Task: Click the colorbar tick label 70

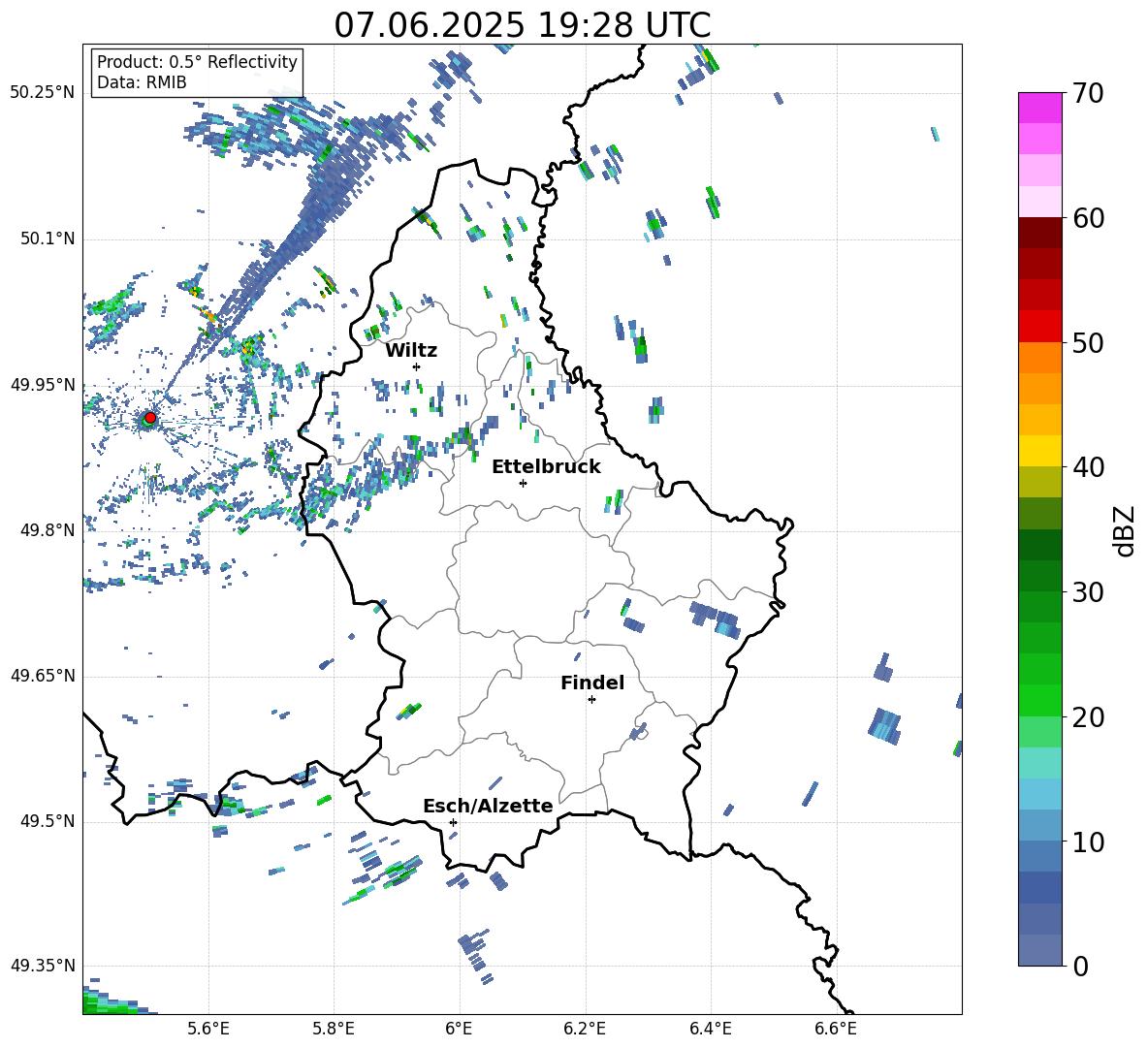Action: click(x=1088, y=94)
